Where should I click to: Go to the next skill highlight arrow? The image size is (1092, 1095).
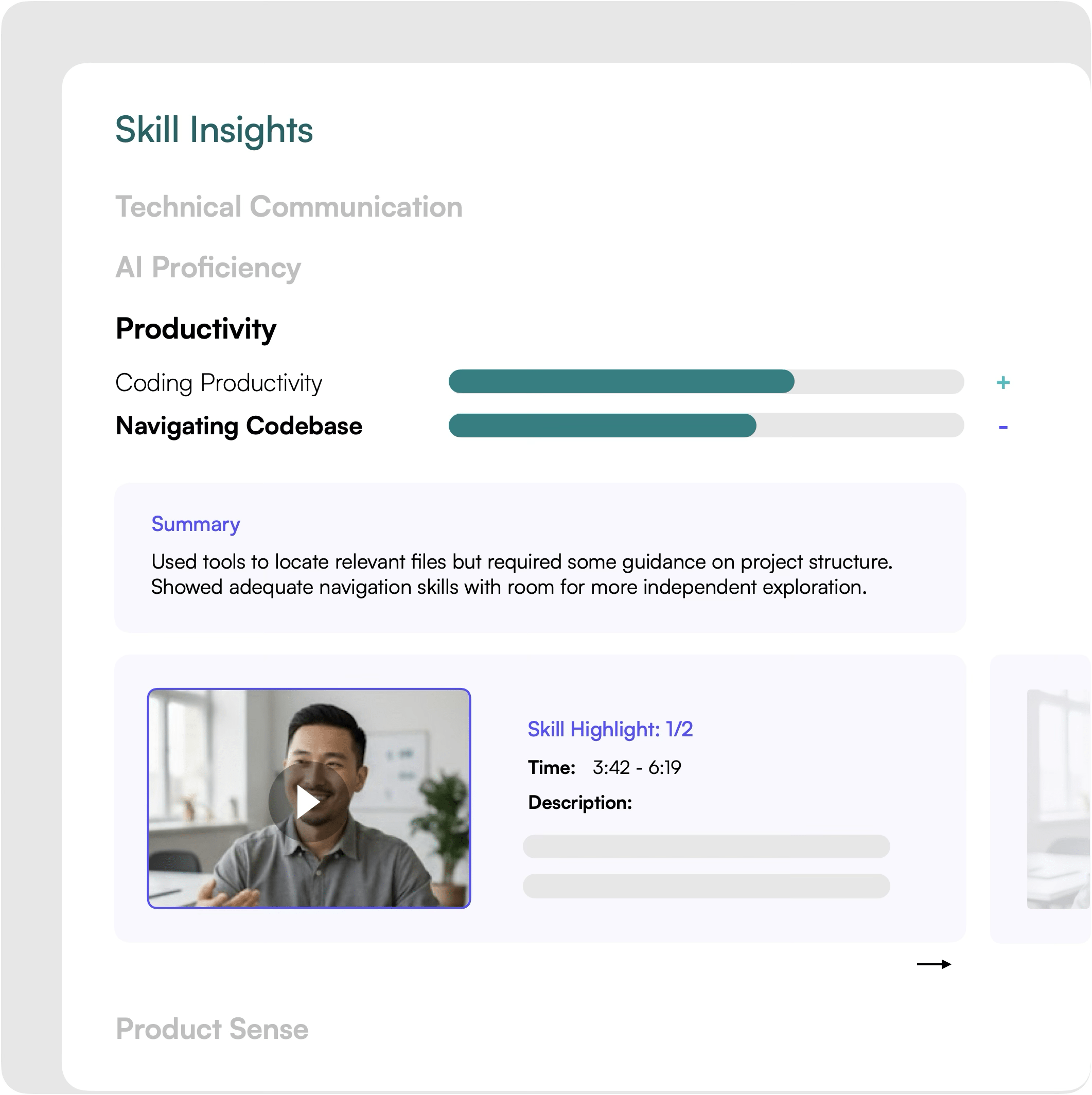coord(934,964)
